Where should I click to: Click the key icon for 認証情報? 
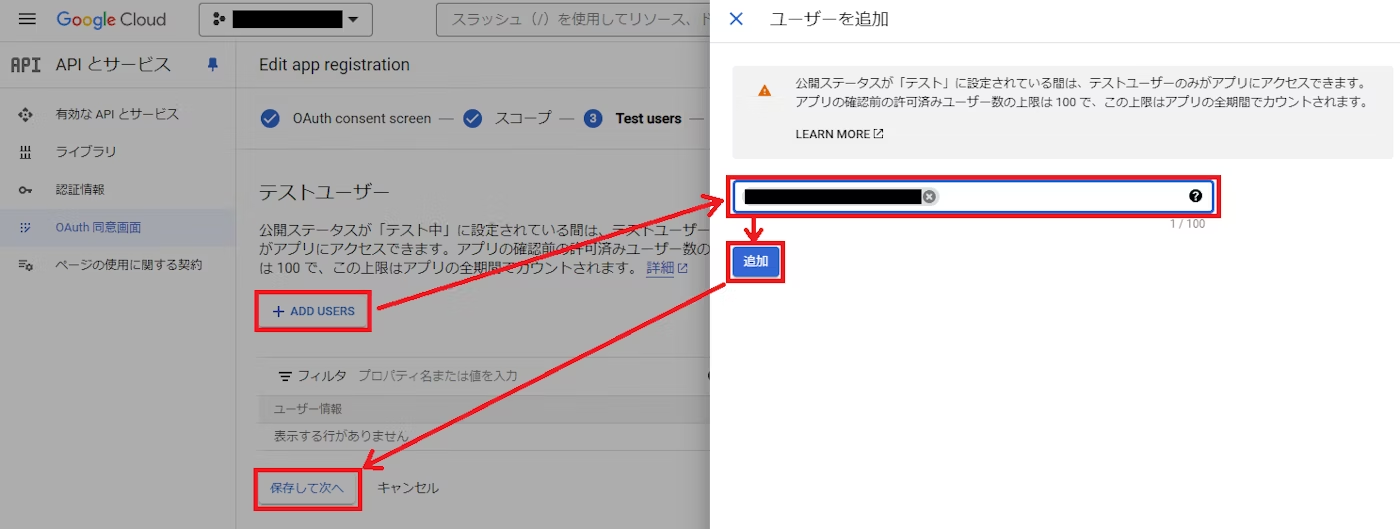(x=26, y=190)
